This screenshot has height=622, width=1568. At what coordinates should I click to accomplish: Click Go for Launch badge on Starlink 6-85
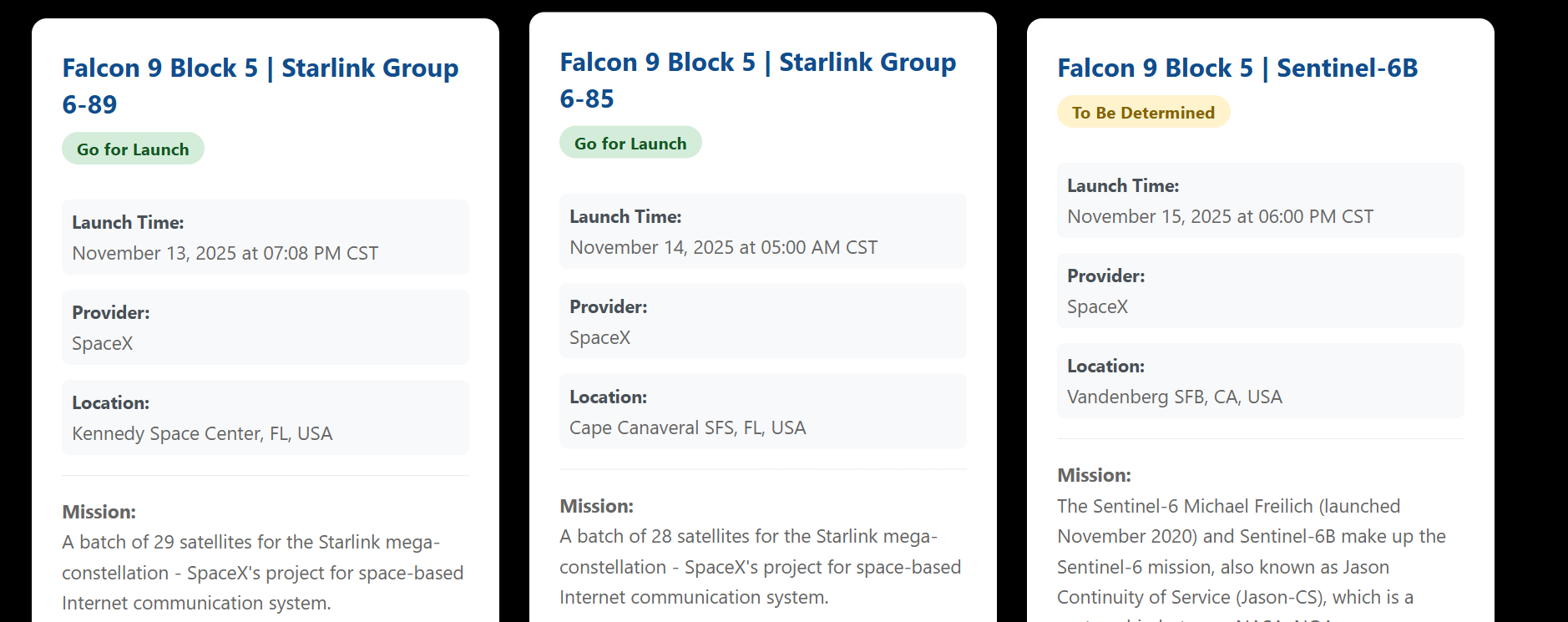(630, 144)
